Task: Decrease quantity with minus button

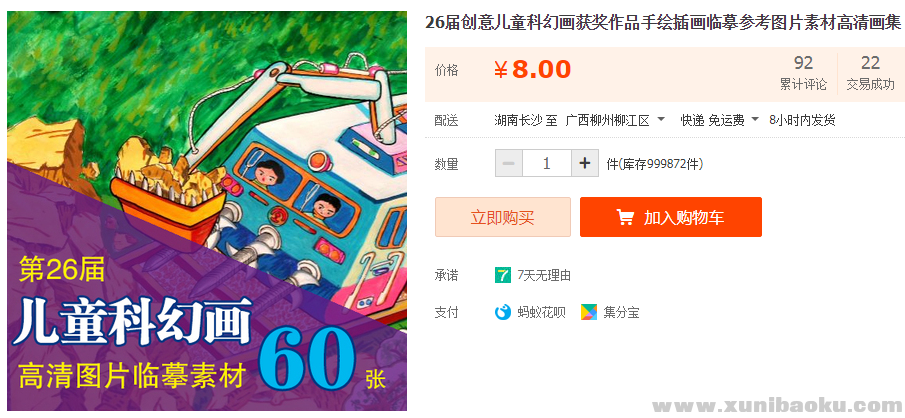Action: [x=508, y=163]
